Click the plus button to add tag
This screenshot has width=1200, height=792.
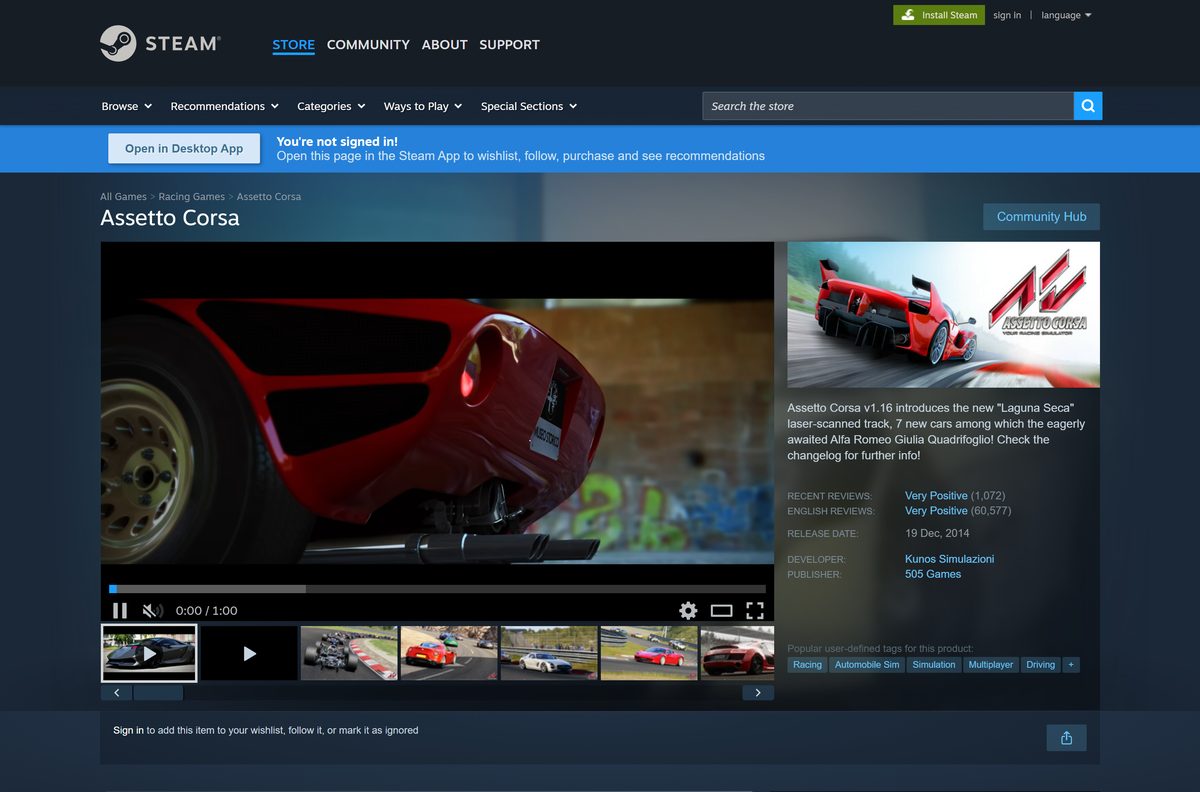[1071, 665]
